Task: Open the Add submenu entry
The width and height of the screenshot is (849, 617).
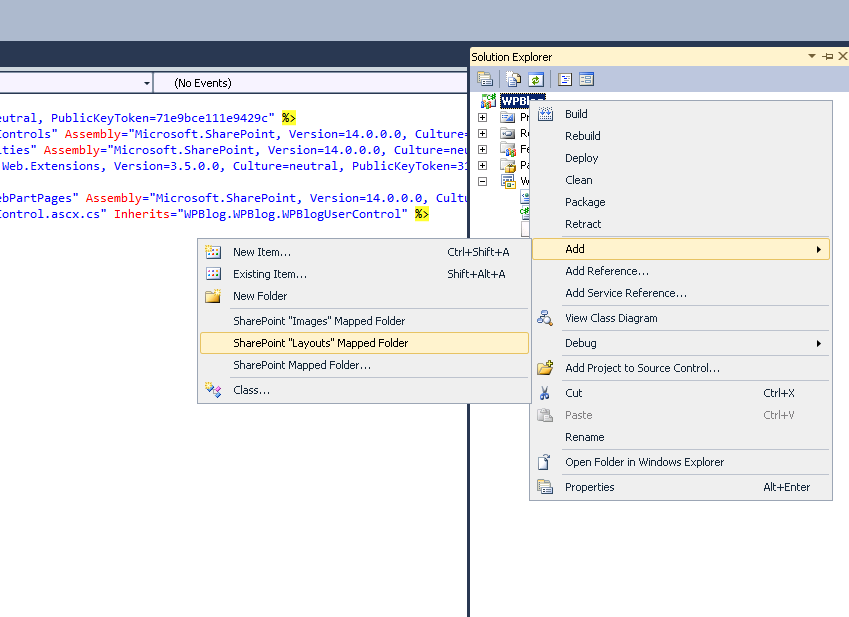Action: tap(681, 249)
